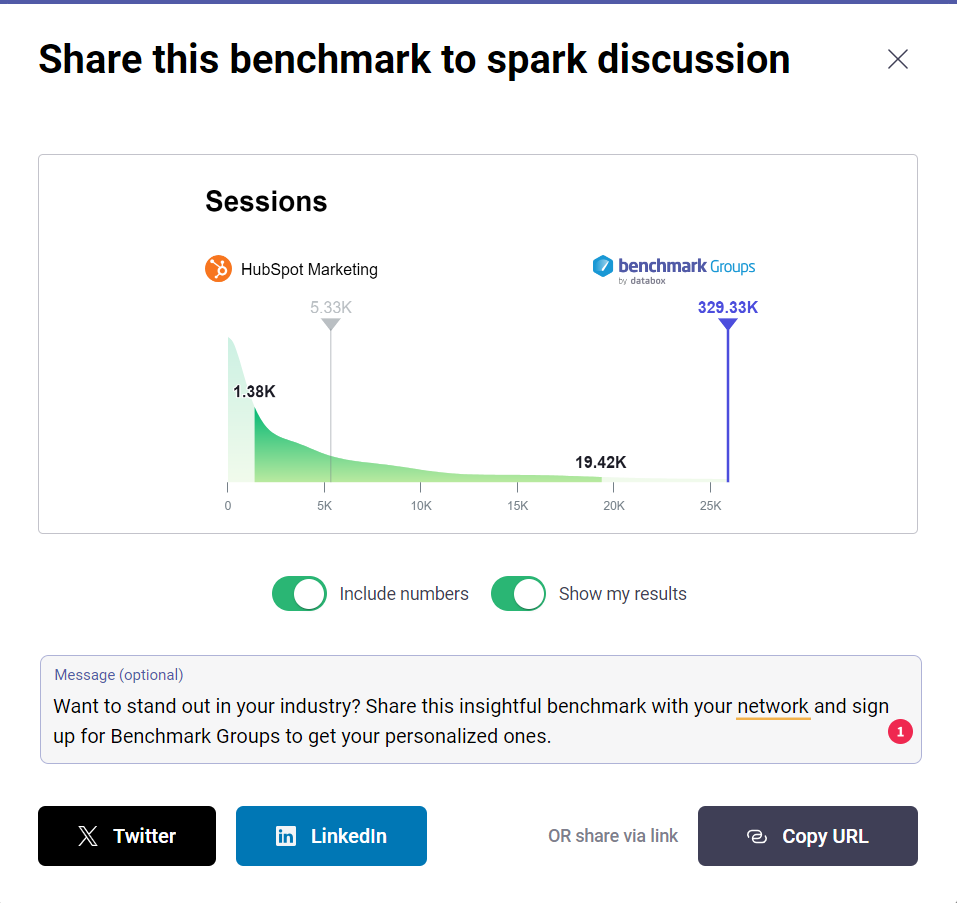Click the underlined word network in the message
This screenshot has width=957, height=903.
773,706
